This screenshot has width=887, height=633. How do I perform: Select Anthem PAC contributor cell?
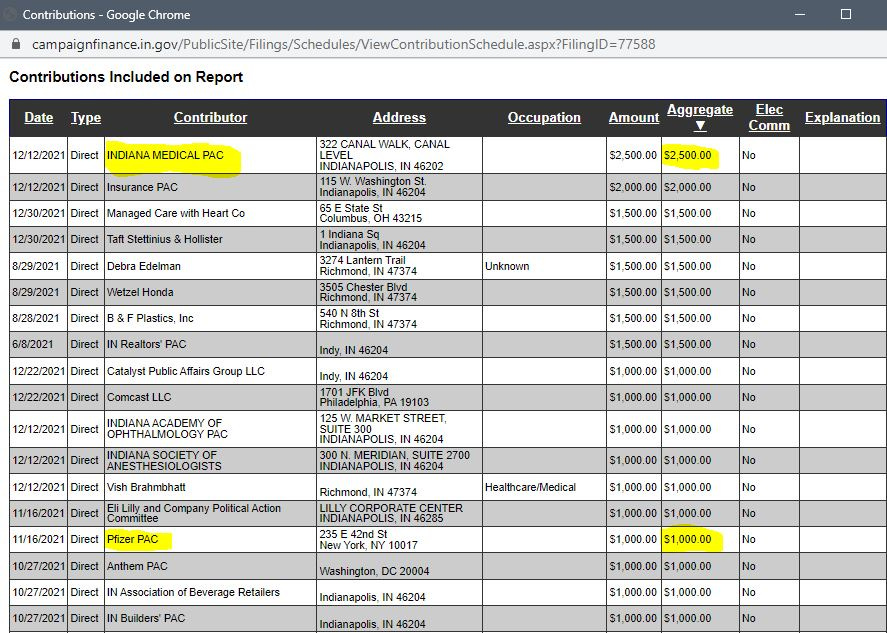tap(210, 566)
